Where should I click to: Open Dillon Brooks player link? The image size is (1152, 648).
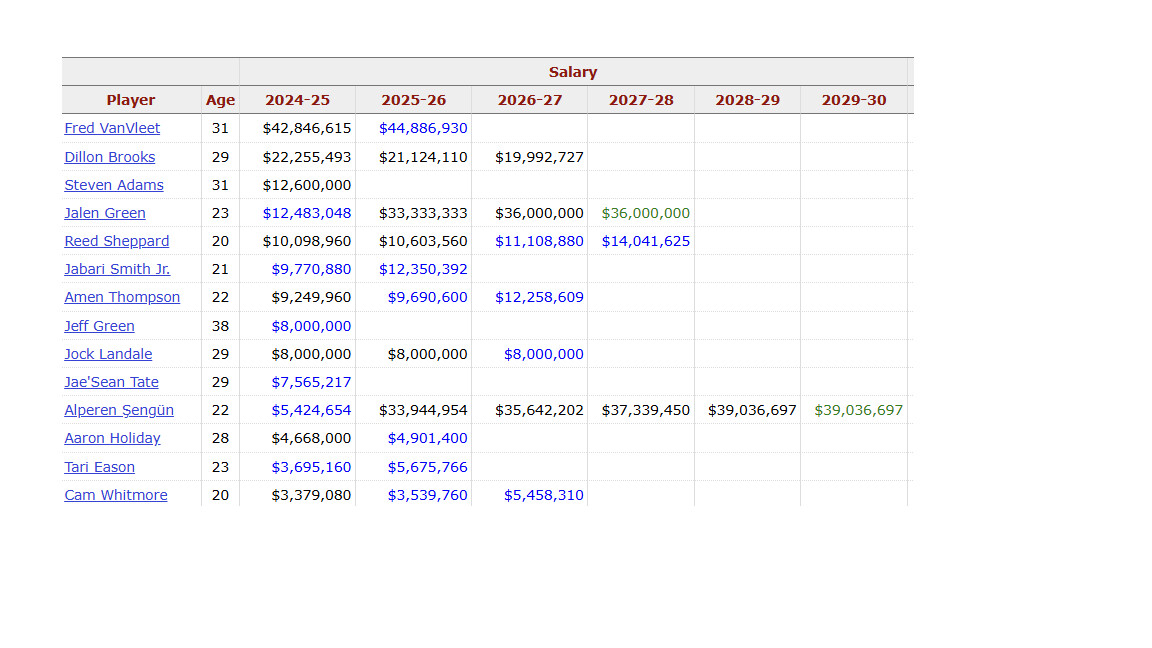point(109,157)
